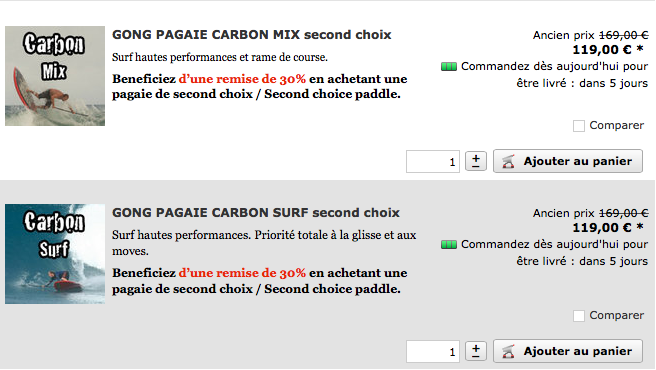
Task: Focus the quantity field for Carbon Surf
Action: 433,352
